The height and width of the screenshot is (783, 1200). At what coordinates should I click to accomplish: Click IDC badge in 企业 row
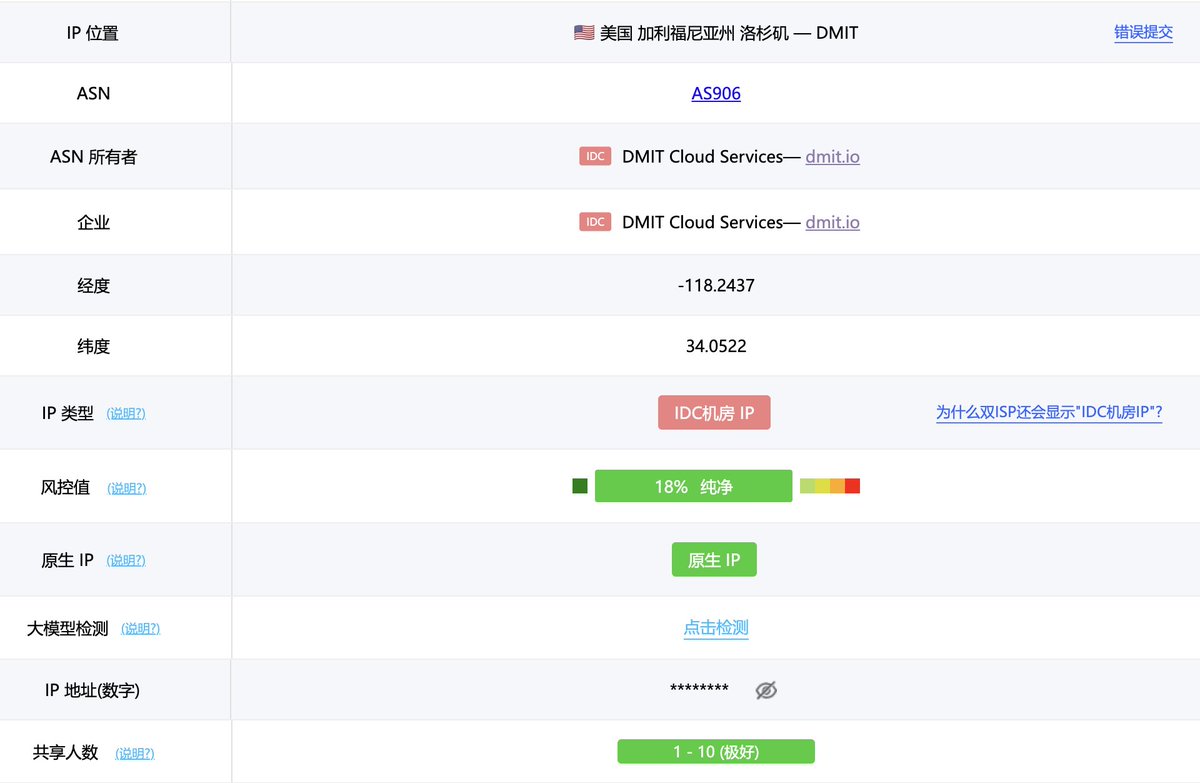point(595,222)
